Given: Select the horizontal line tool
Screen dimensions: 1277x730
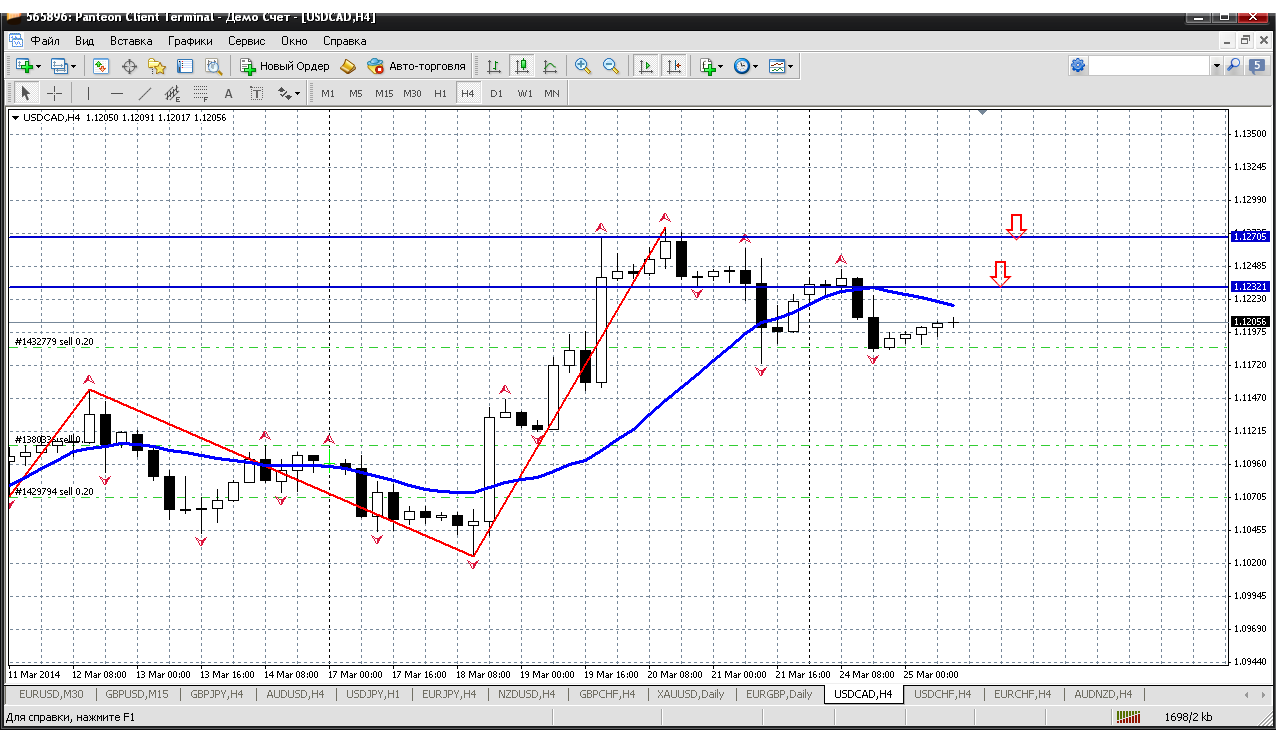Looking at the screenshot, I should tap(116, 93).
